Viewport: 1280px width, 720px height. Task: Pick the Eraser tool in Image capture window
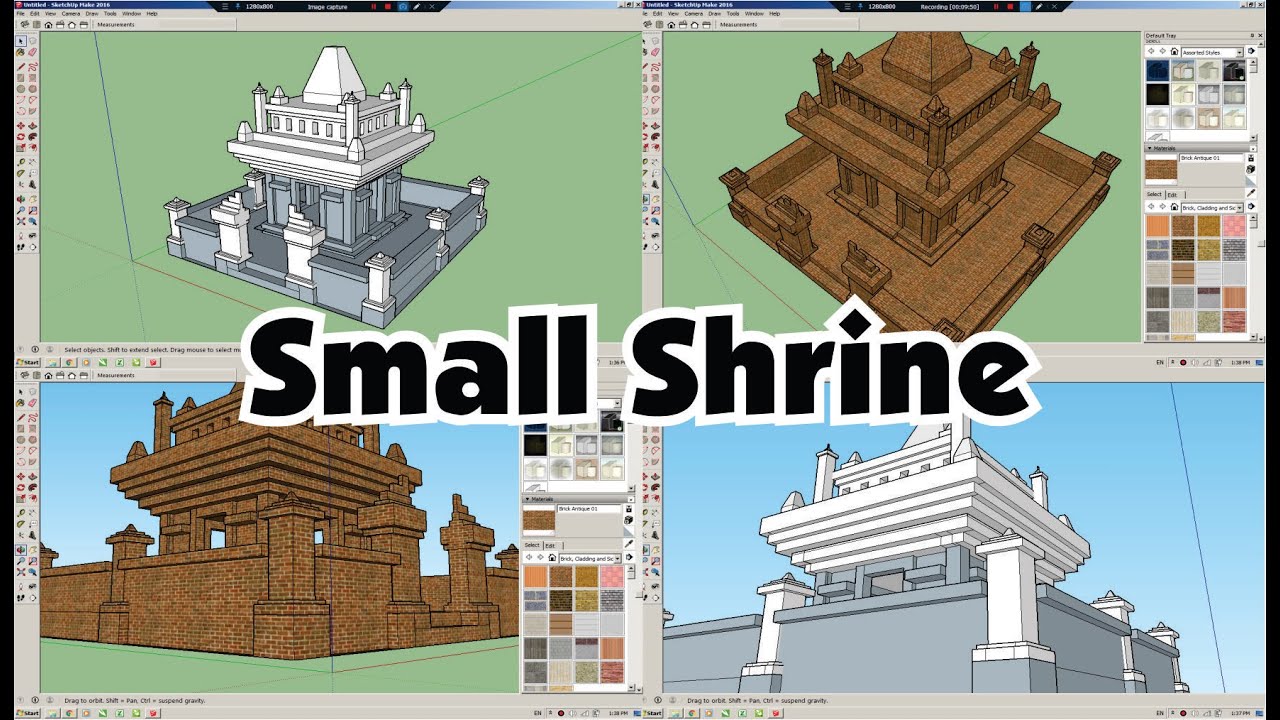click(32, 52)
